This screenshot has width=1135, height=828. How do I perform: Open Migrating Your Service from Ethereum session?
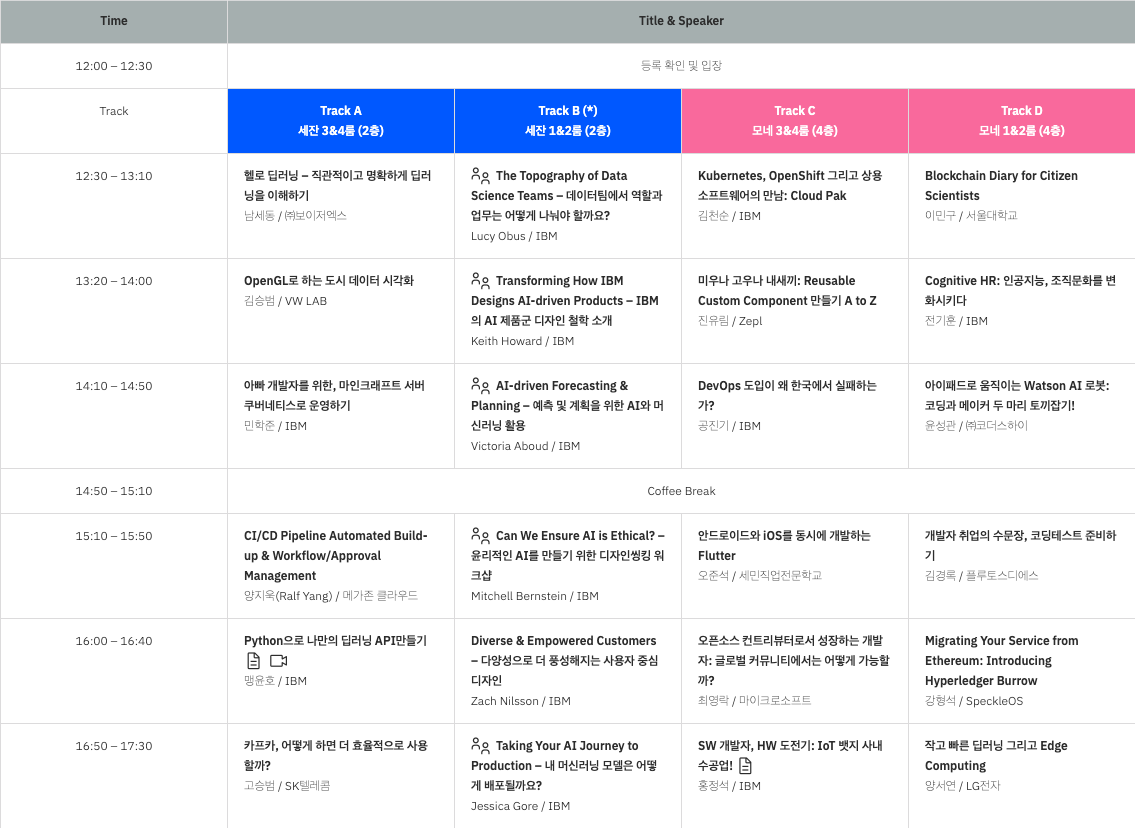click(1001, 660)
